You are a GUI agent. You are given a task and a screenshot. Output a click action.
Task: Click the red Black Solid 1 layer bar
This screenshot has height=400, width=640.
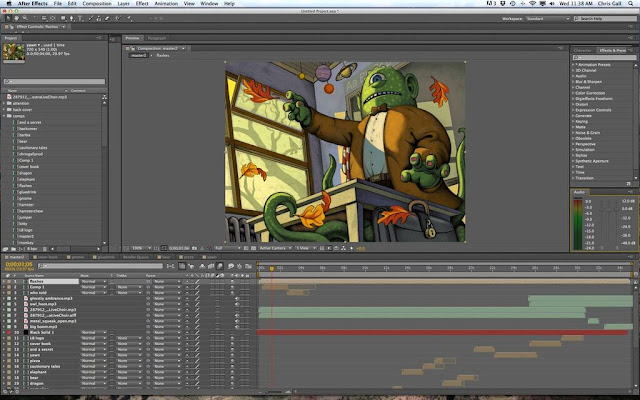[442, 333]
